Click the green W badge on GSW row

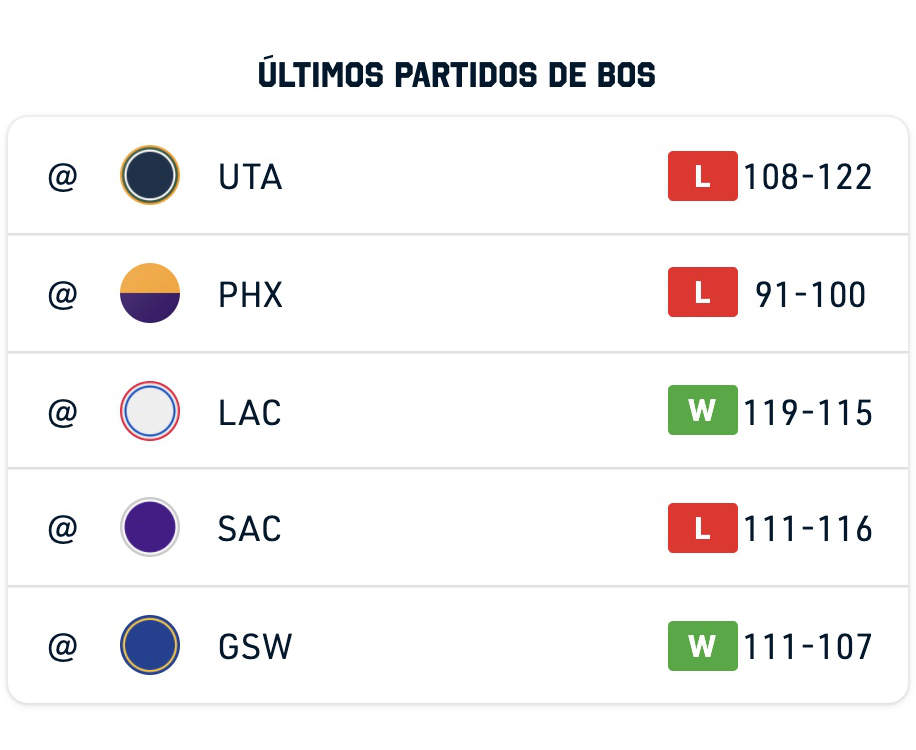point(703,646)
